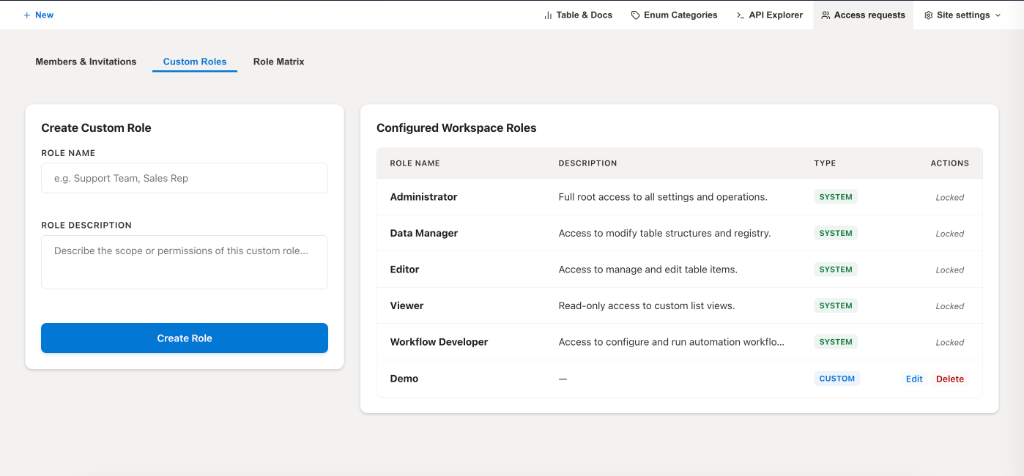The width and height of the screenshot is (1024, 476).
Task: Open the Site settings menu label
Action: [963, 15]
